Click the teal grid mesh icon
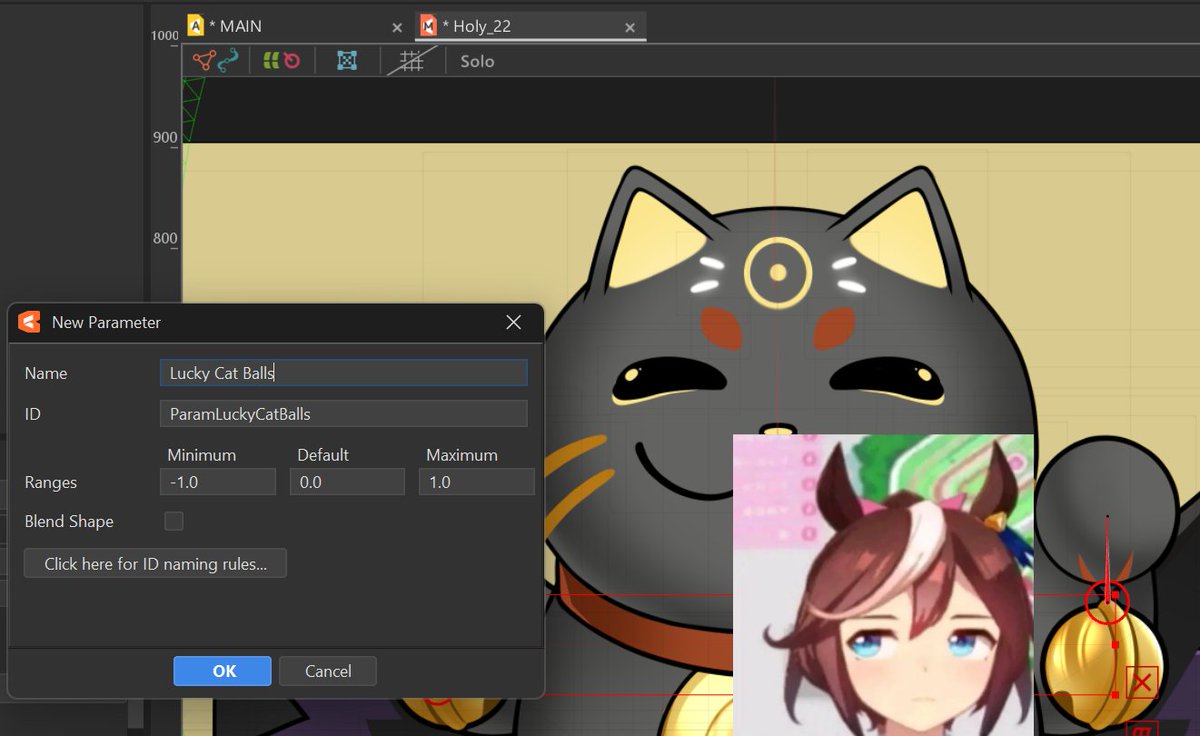The image size is (1200, 736). pos(347,61)
